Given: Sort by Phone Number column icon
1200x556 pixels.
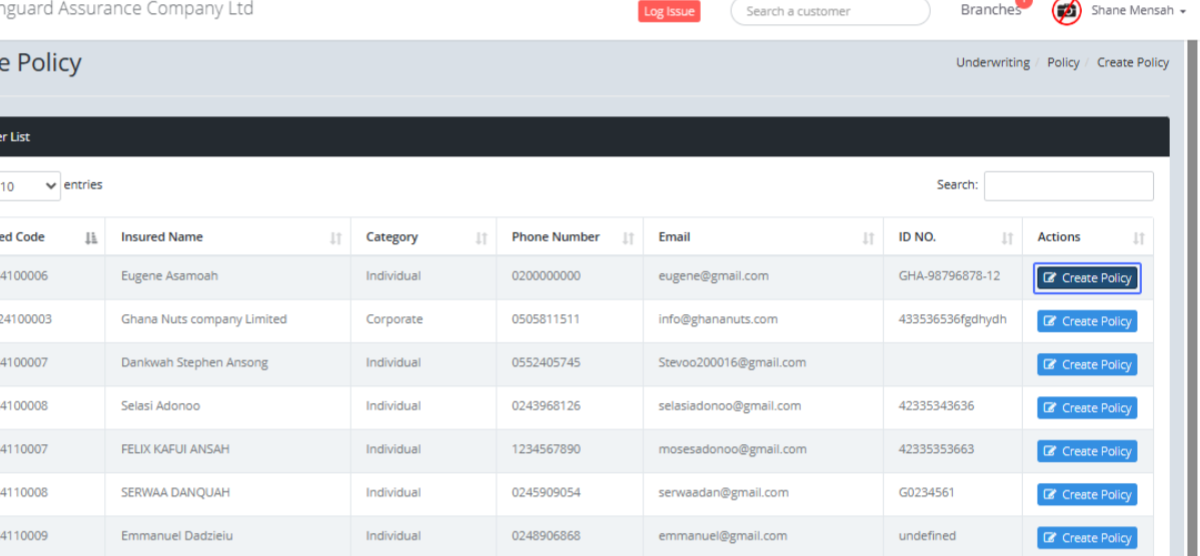Looking at the screenshot, I should (628, 238).
